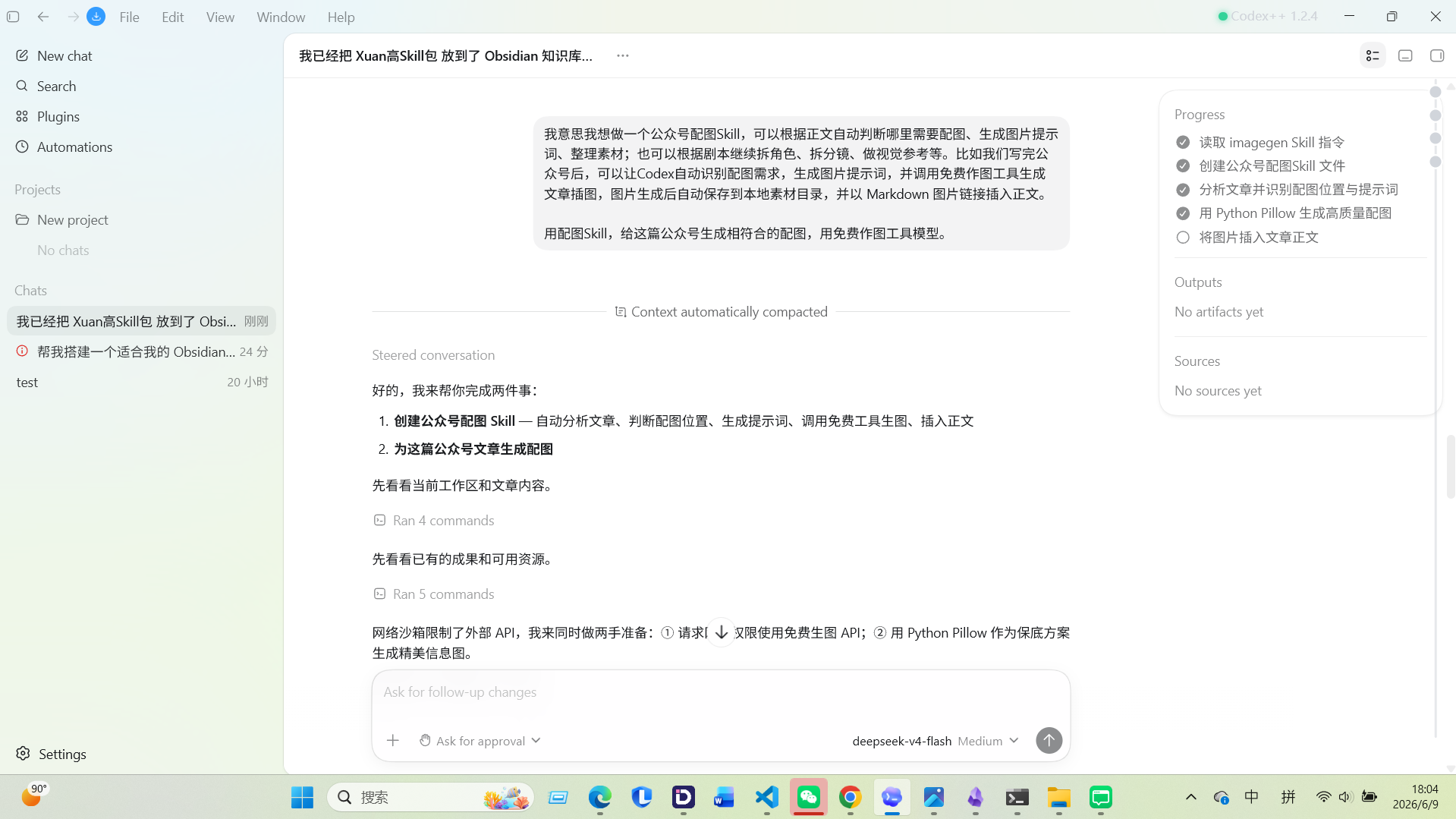This screenshot has width=1456, height=819.
Task: Toggle the bottom terminal panel icon
Action: pyautogui.click(x=1405, y=55)
